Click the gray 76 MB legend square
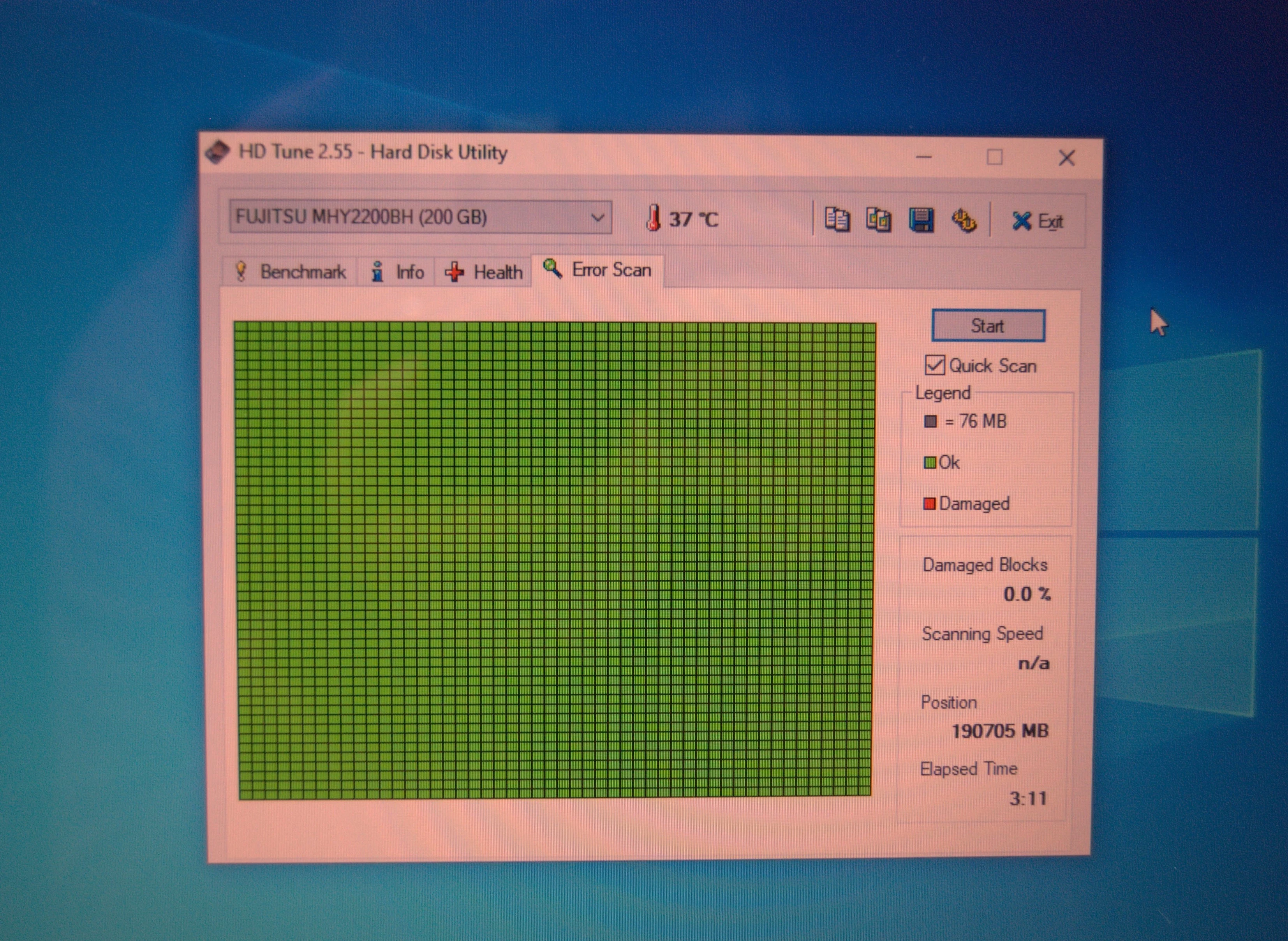The image size is (1288, 941). tap(930, 421)
